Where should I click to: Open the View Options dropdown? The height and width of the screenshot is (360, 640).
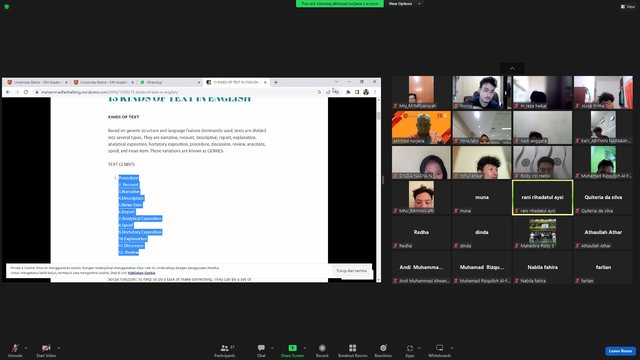pyautogui.click(x=404, y=4)
